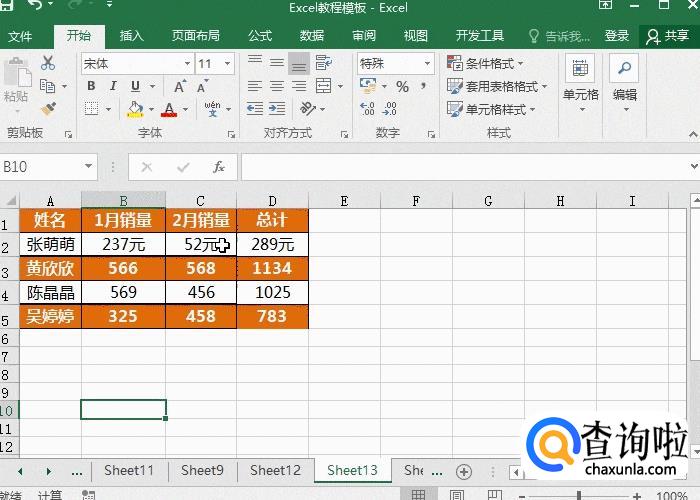
Task: Click the yellow fill color bucket
Action: 135,109
